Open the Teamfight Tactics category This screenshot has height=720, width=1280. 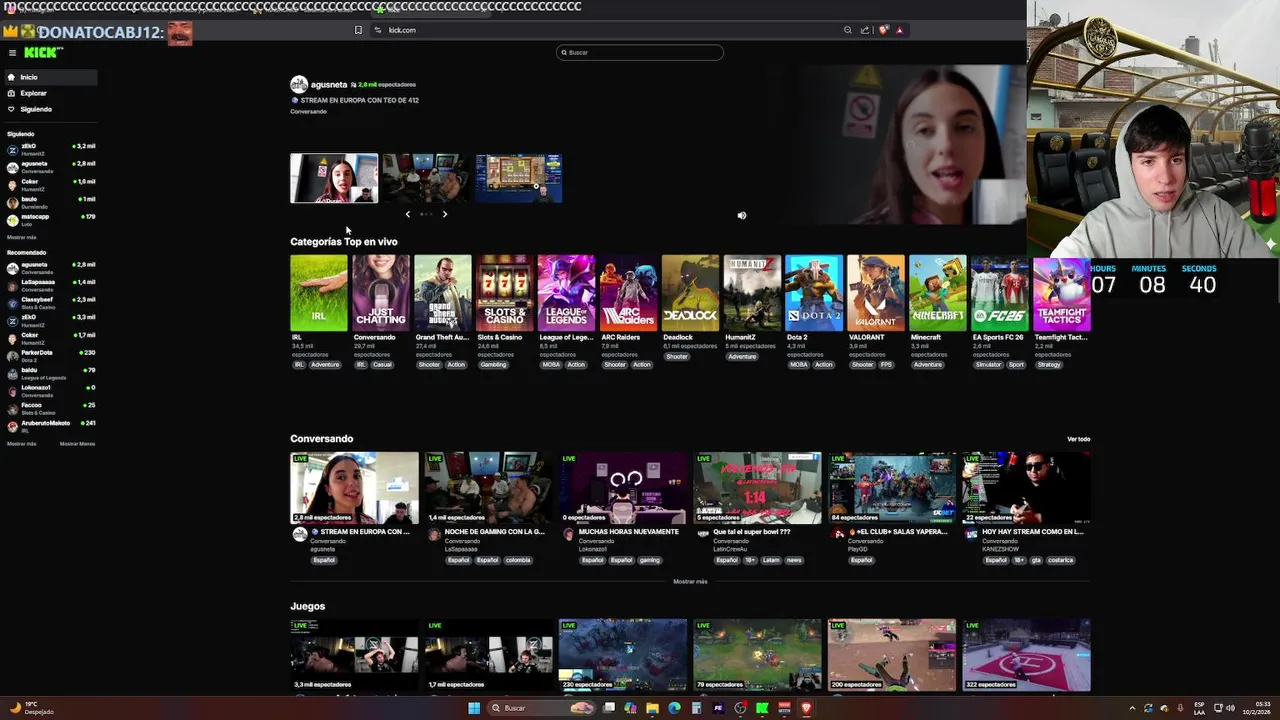coord(1062,293)
